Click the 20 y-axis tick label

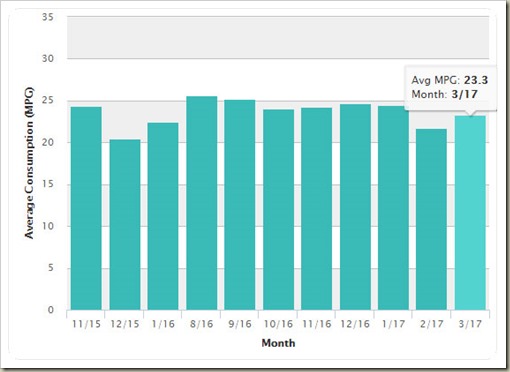[x=48, y=142]
